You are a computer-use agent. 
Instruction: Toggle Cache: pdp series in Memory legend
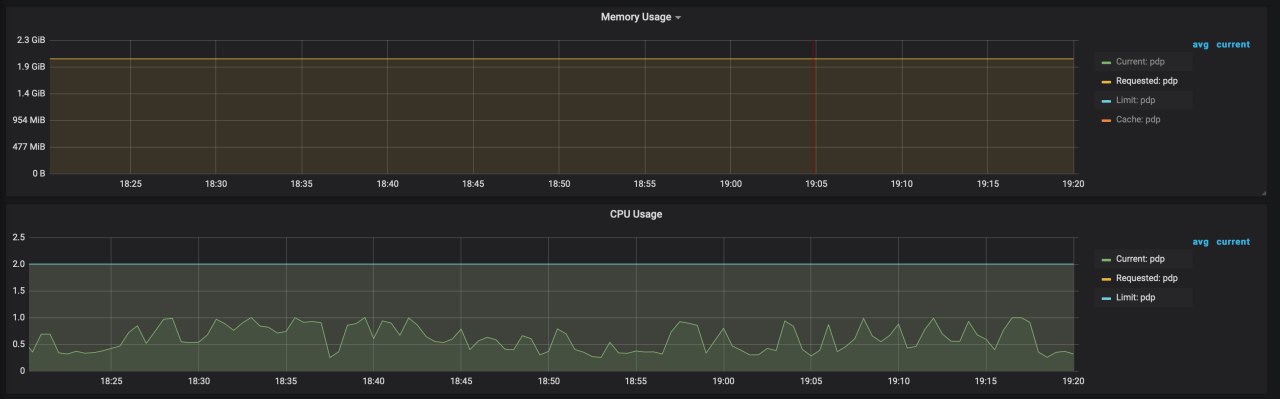[x=1137, y=119]
